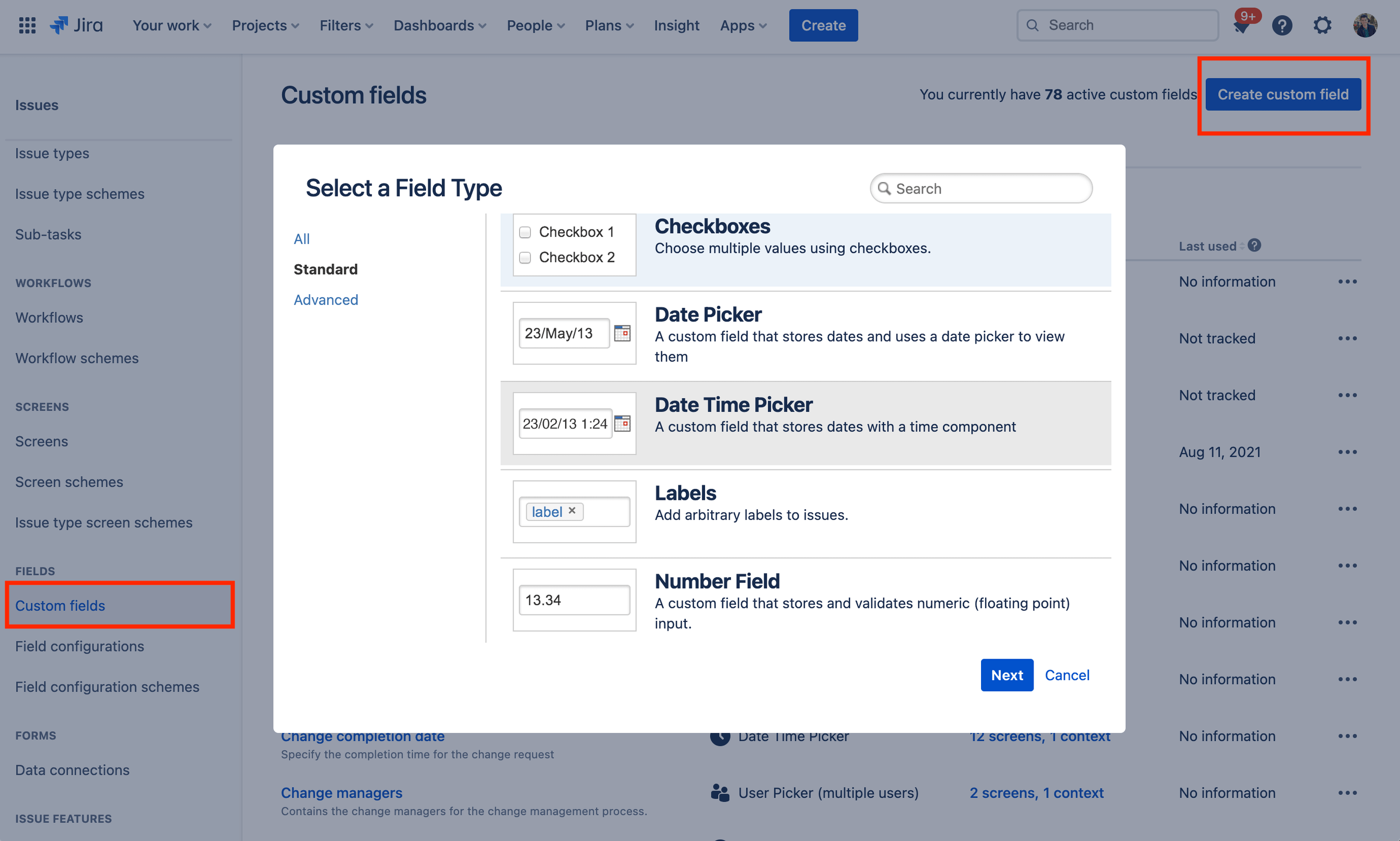The image size is (1400, 841).
Task: Expand the Advanced field type category
Action: click(x=325, y=299)
